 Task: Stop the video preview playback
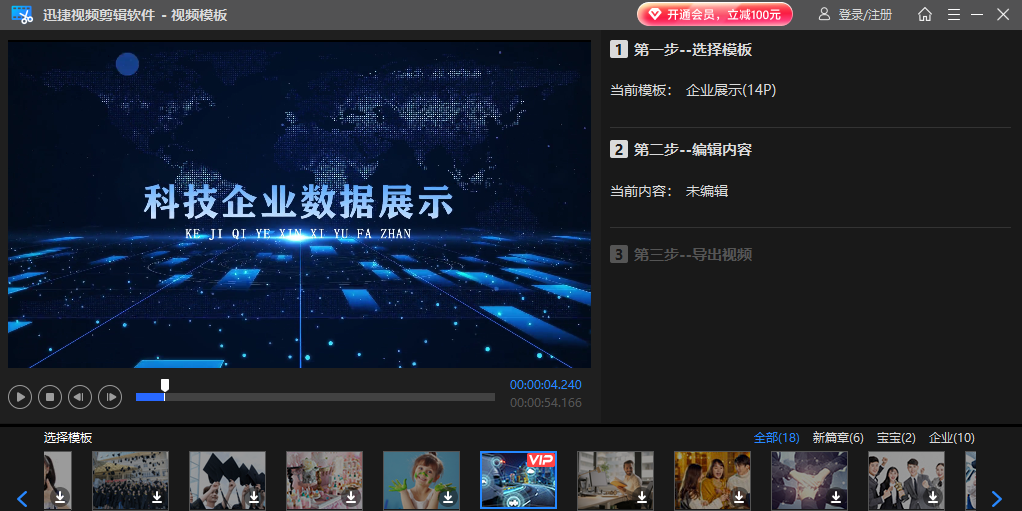[50, 397]
